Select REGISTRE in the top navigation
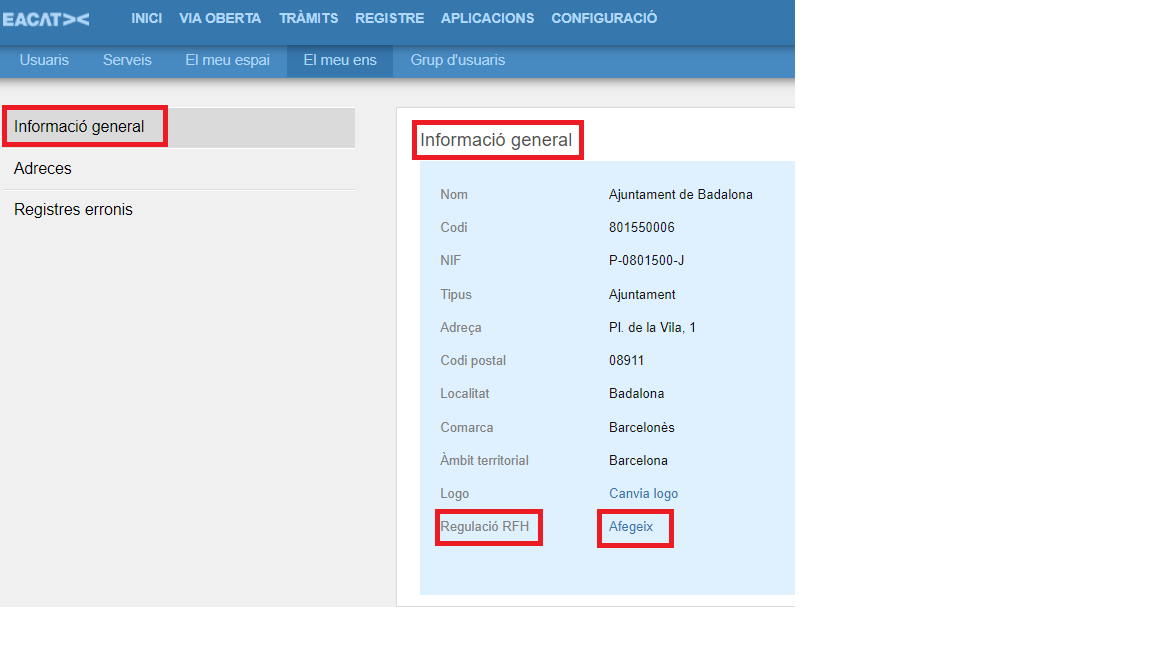The height and width of the screenshot is (648, 1152). (389, 18)
